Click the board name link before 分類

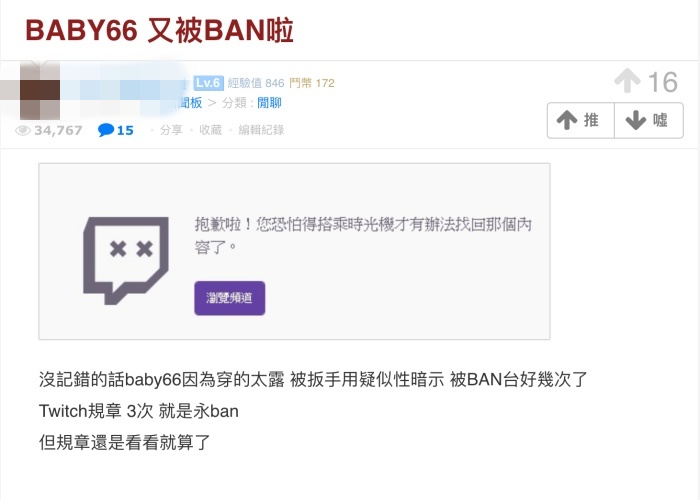point(191,103)
